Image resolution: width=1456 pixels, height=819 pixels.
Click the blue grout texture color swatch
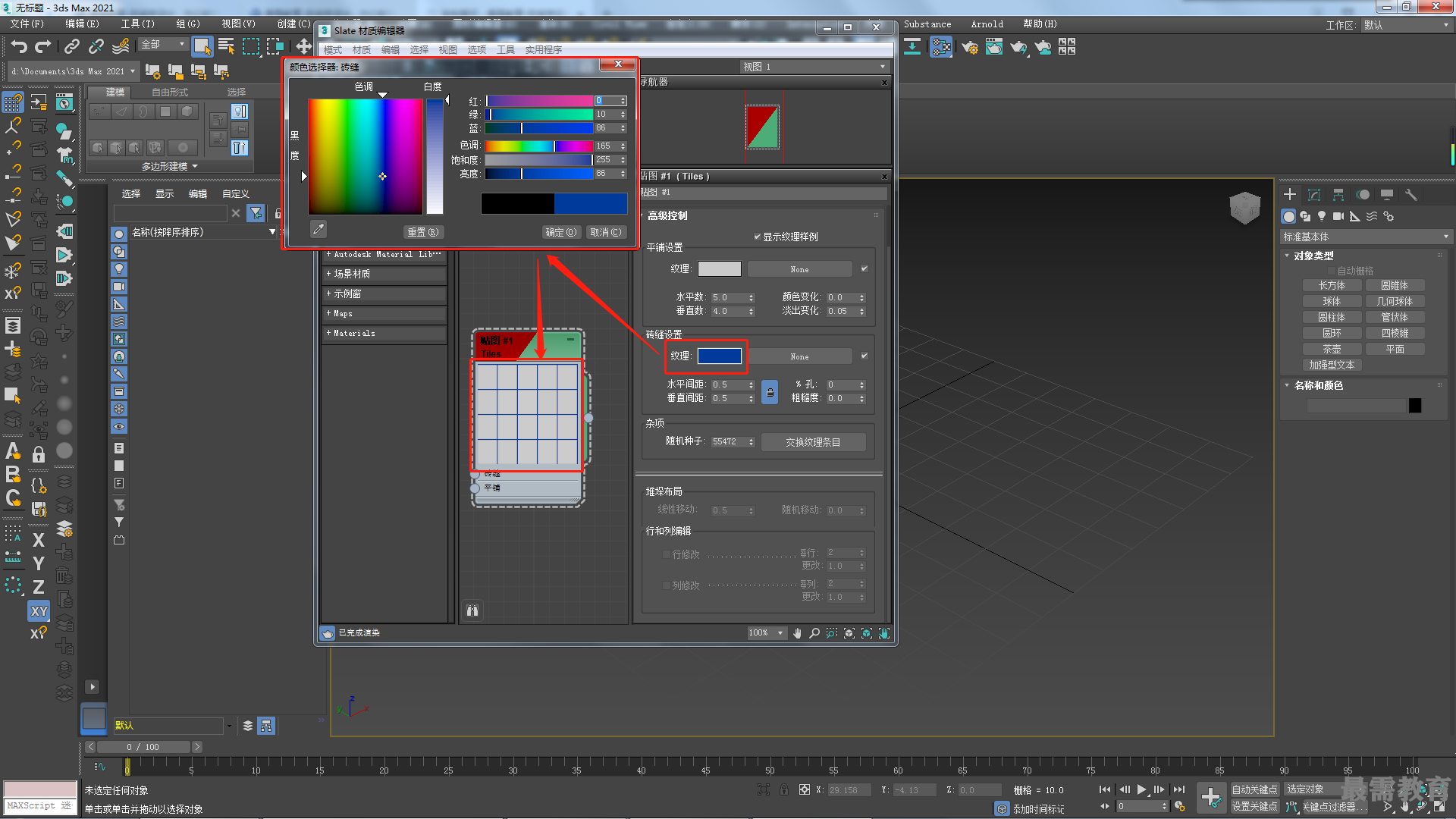pyautogui.click(x=720, y=356)
